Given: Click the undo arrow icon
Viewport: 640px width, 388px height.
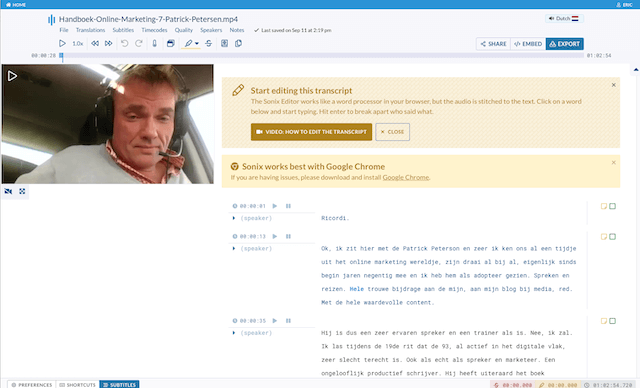Looking at the screenshot, I should (x=124, y=43).
